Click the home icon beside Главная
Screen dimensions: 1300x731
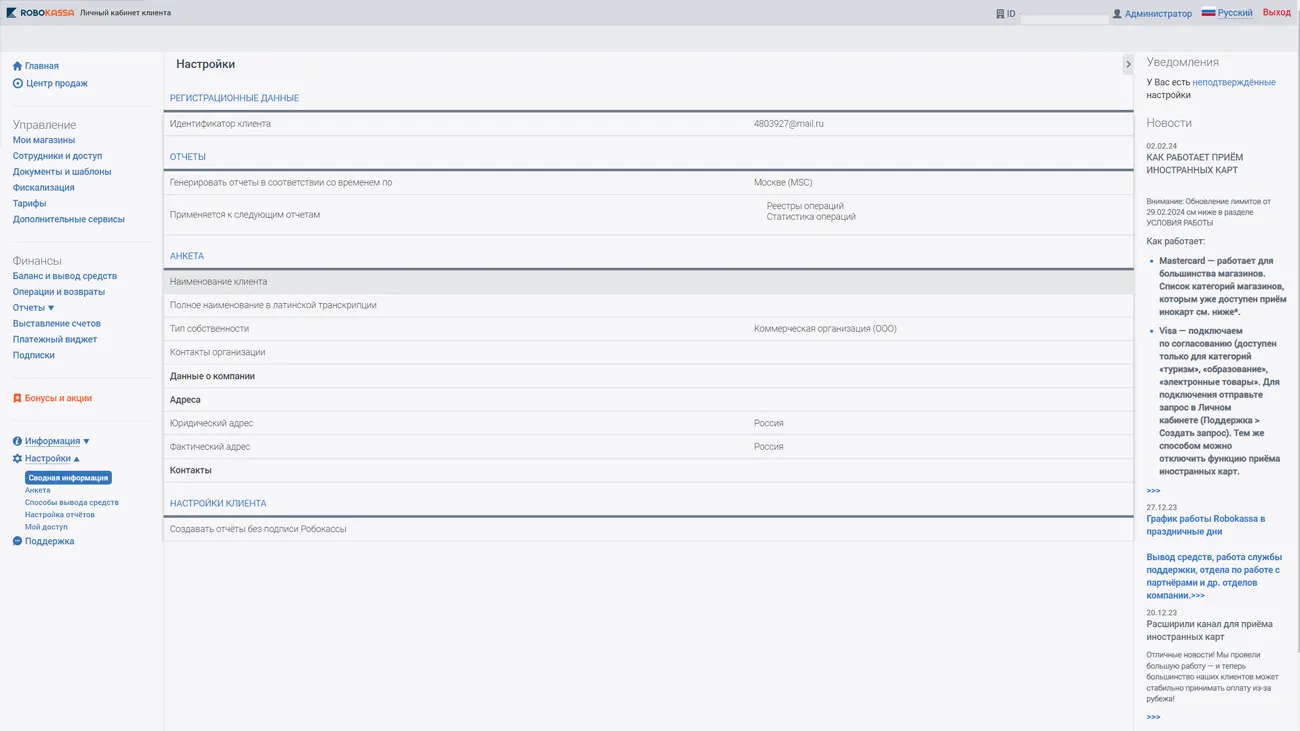pyautogui.click(x=17, y=66)
